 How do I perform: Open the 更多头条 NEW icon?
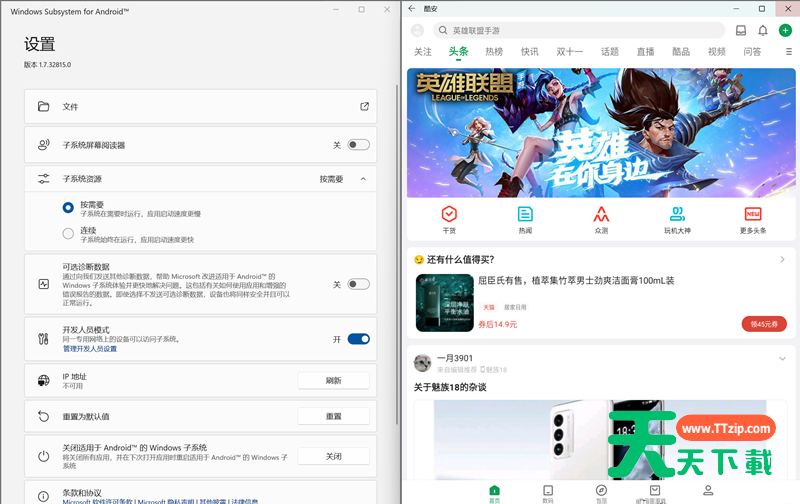753,214
